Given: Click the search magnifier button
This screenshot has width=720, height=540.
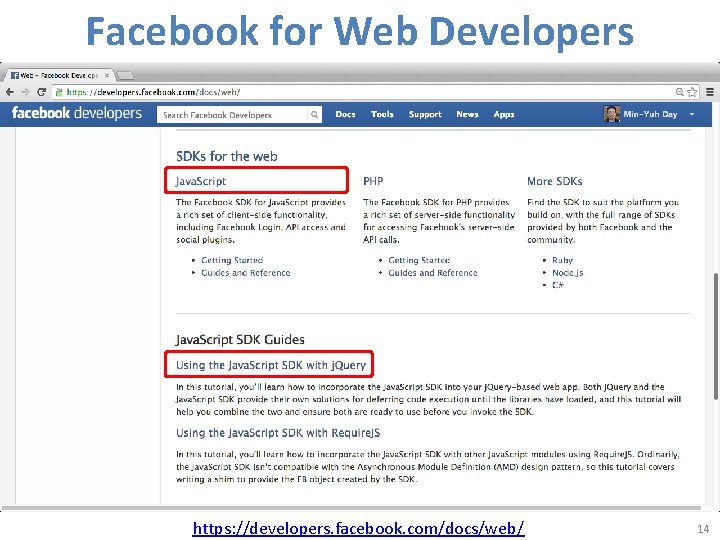Looking at the screenshot, I should [x=314, y=114].
